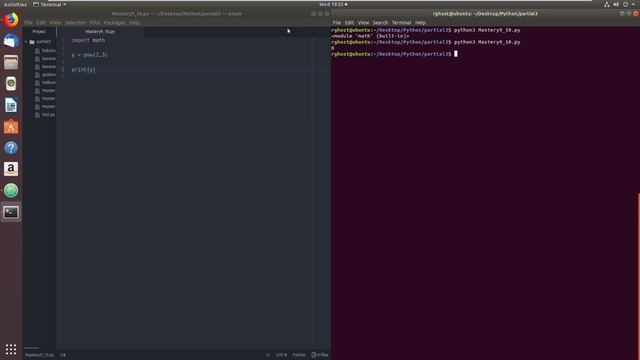This screenshot has height=360, width=640.
Task: Open the Files manager dock icon
Action: click(11, 62)
